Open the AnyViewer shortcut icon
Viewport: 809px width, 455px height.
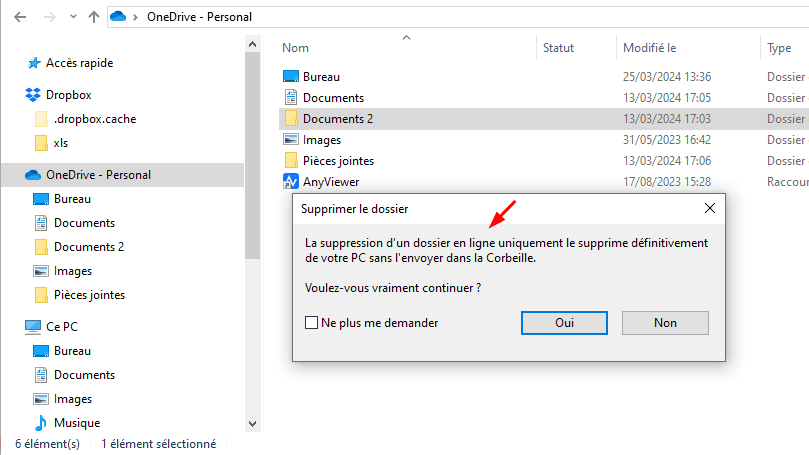[291, 182]
